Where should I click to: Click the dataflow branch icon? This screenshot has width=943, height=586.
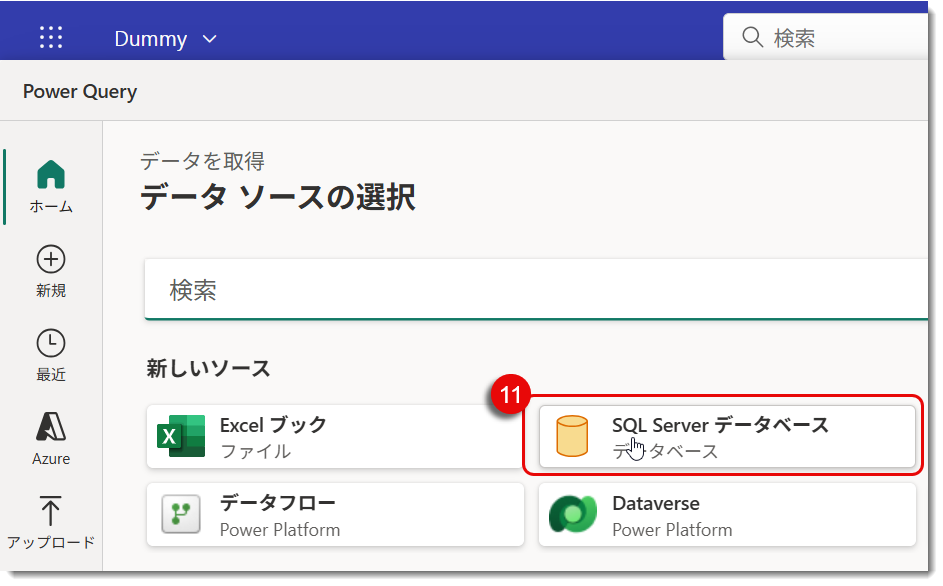pyautogui.click(x=181, y=514)
